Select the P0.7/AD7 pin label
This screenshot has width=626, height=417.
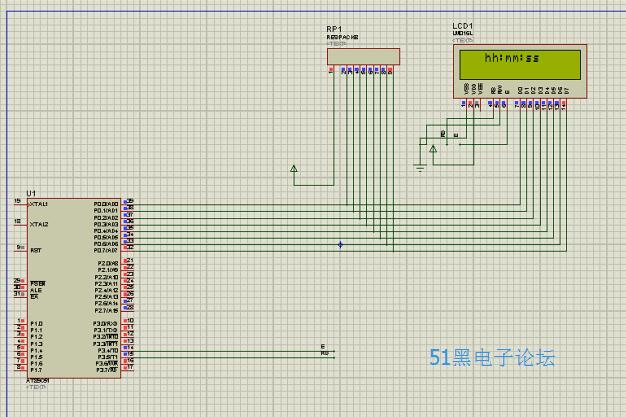click(x=106, y=250)
